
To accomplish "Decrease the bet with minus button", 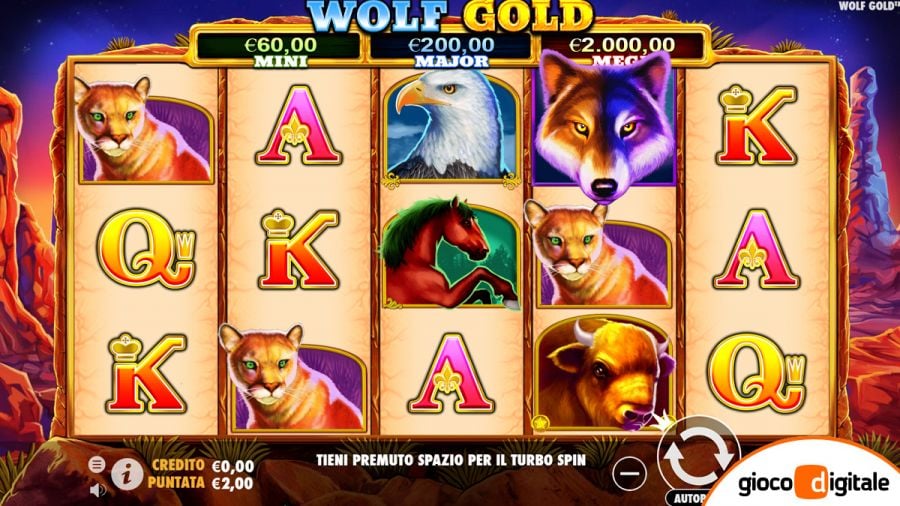I will click(630, 474).
